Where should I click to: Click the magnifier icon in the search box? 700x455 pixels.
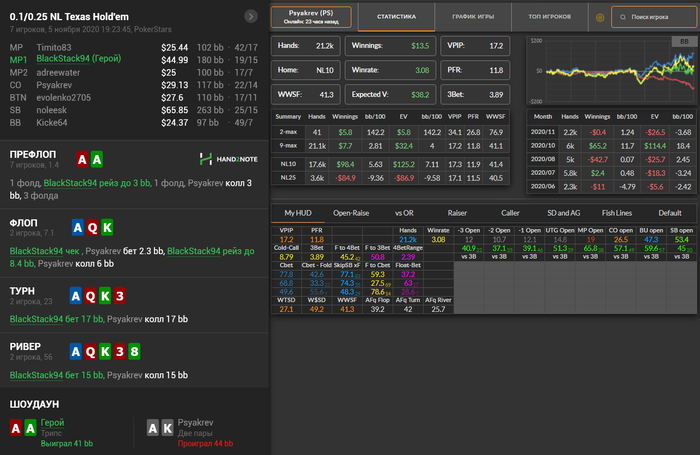[x=622, y=17]
